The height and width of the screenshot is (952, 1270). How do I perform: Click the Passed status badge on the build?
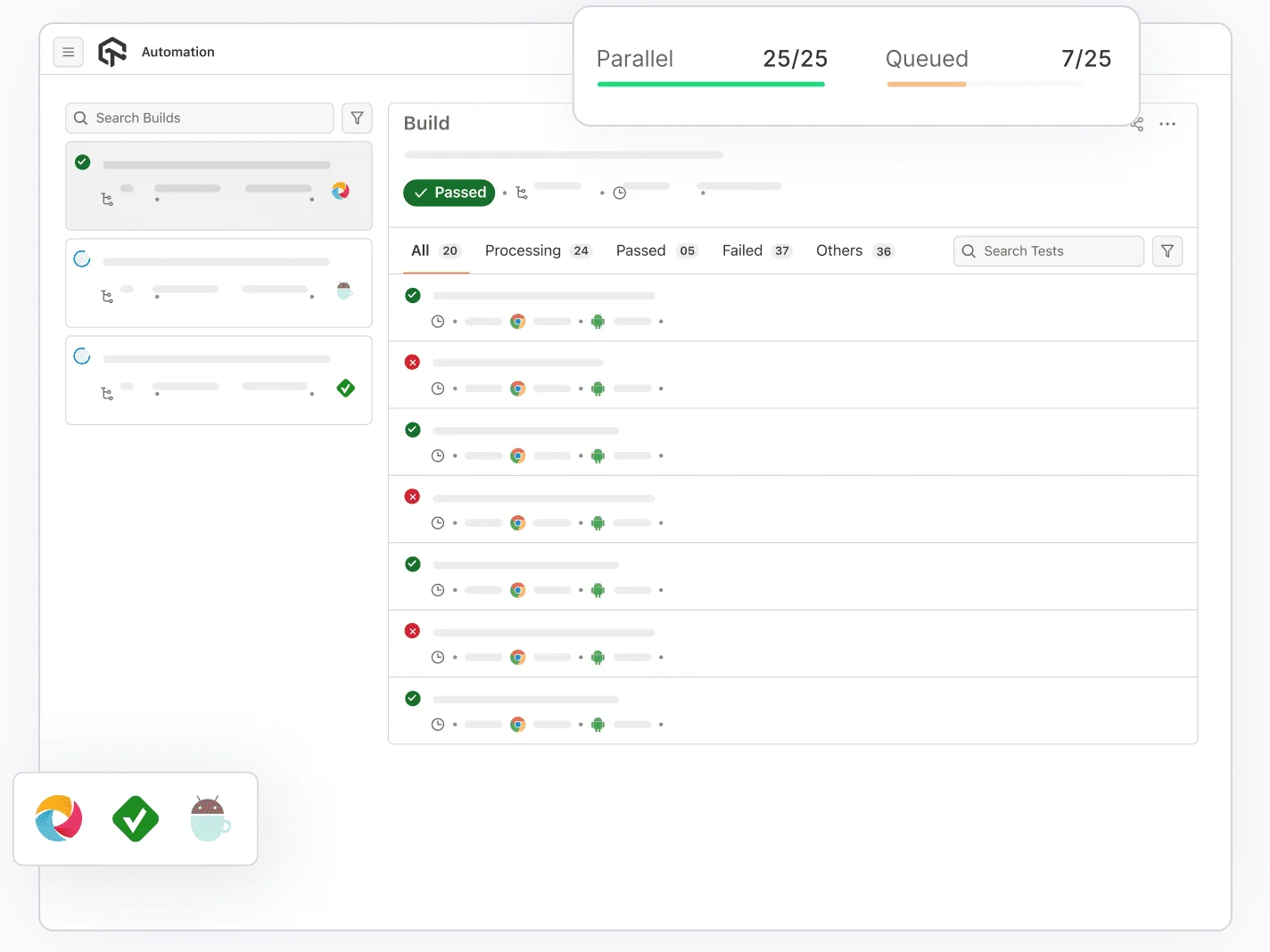point(449,193)
